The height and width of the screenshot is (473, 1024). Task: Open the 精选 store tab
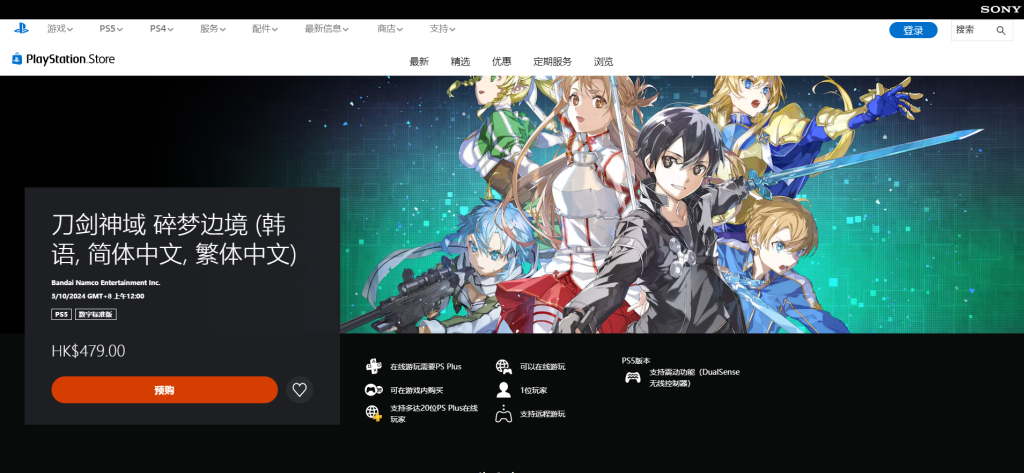[x=460, y=62]
